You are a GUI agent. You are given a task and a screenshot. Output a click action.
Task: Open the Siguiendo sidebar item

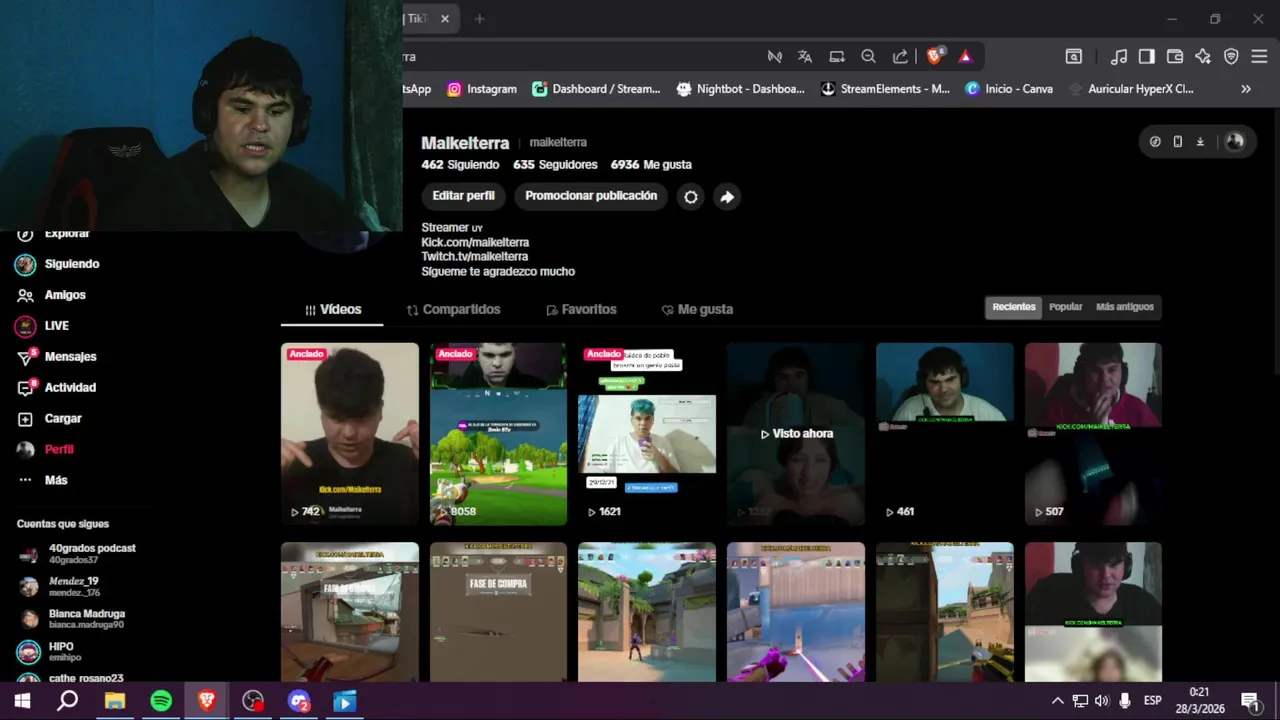(57, 264)
